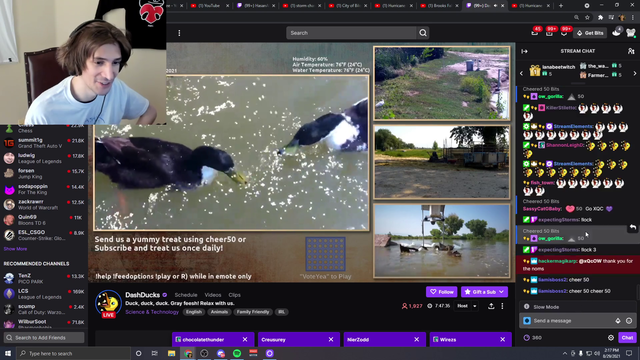Open the Clips tab for DashDucks

pos(234,295)
